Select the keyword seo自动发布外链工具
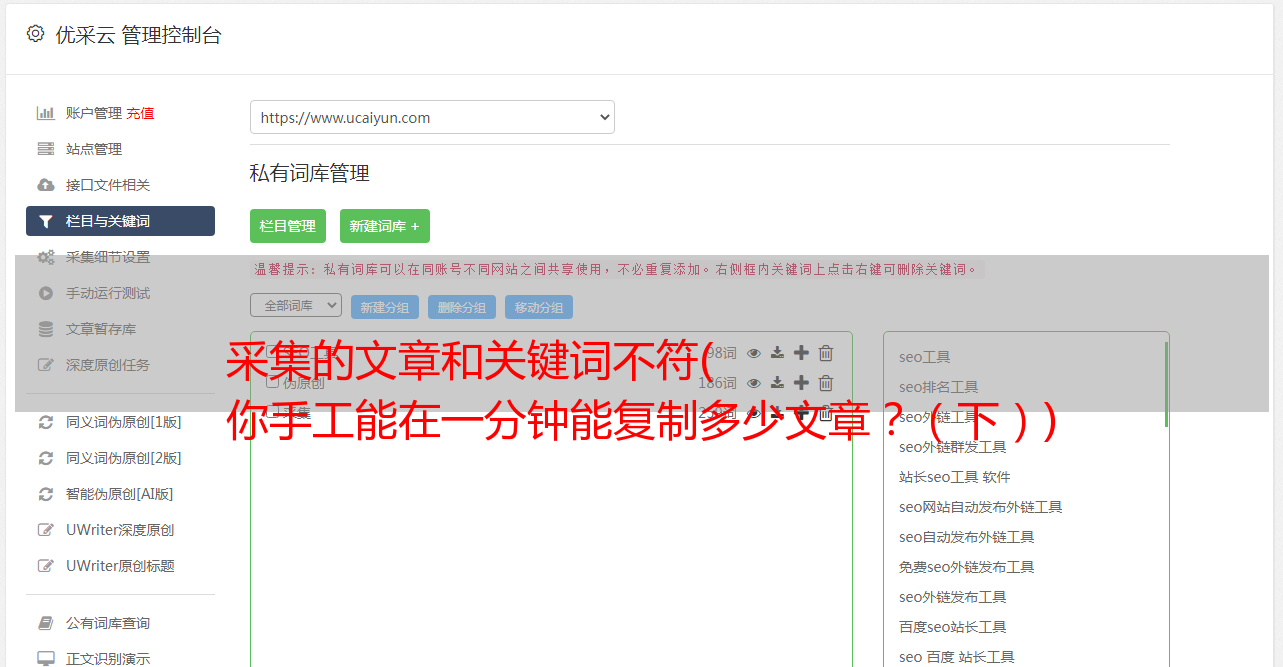This screenshot has width=1283, height=667. click(x=966, y=537)
